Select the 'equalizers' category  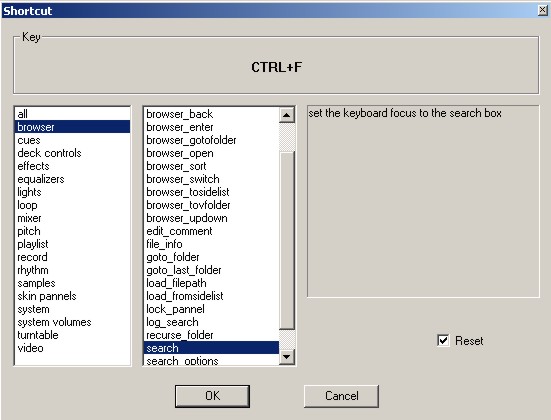72,179
